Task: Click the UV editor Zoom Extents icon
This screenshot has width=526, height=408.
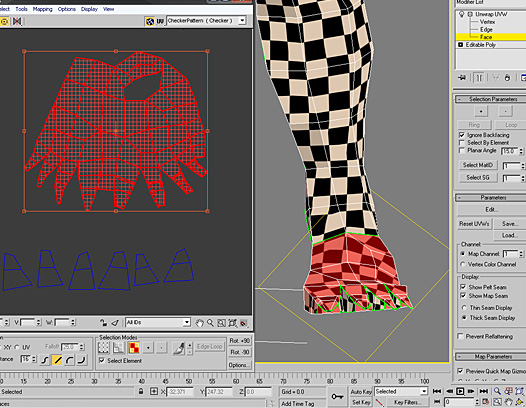Action: 232,323
